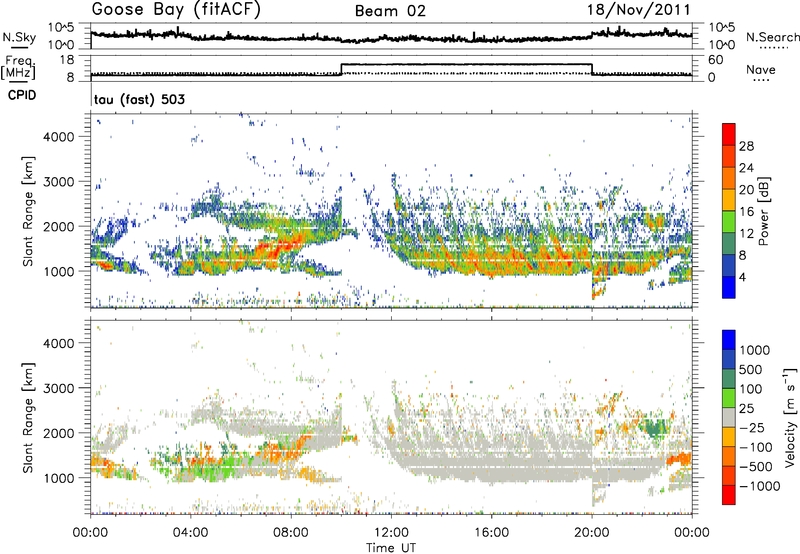Viewport: 800px width, 554px height.
Task: Click the red bottom of velocity colorbar
Action: 729,495
